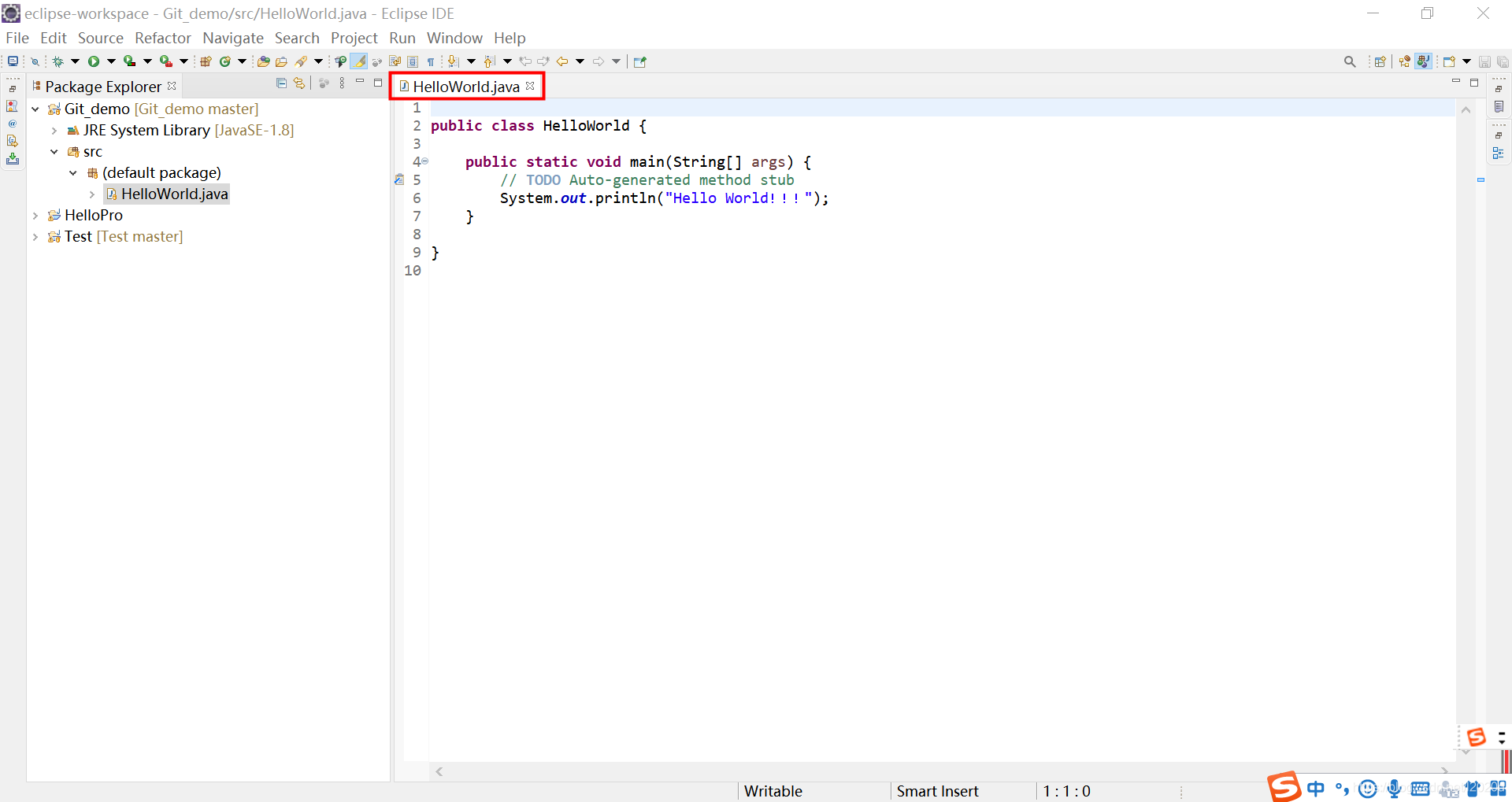The height and width of the screenshot is (802, 1512).
Task: Click the Pin Editor icon
Action: pyautogui.click(x=639, y=61)
